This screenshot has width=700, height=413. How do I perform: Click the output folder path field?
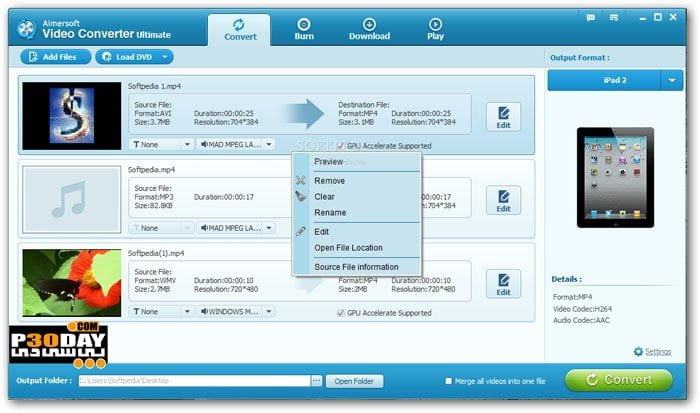[x=194, y=380]
